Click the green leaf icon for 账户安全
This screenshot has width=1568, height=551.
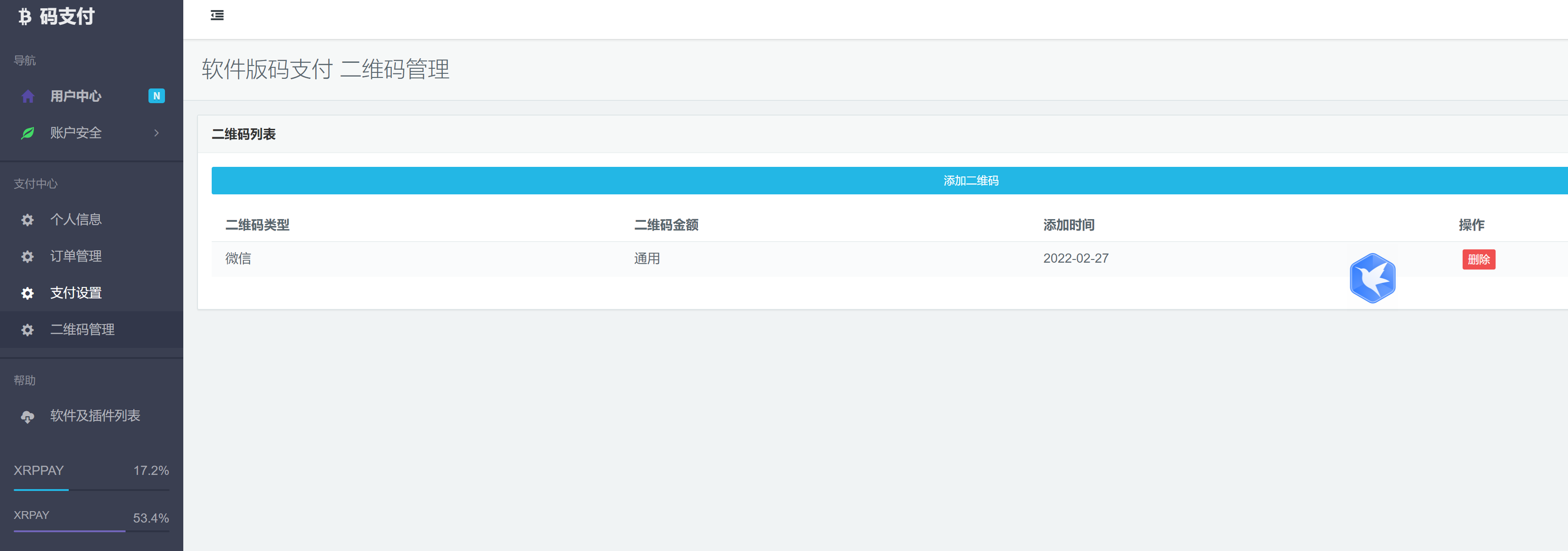27,133
